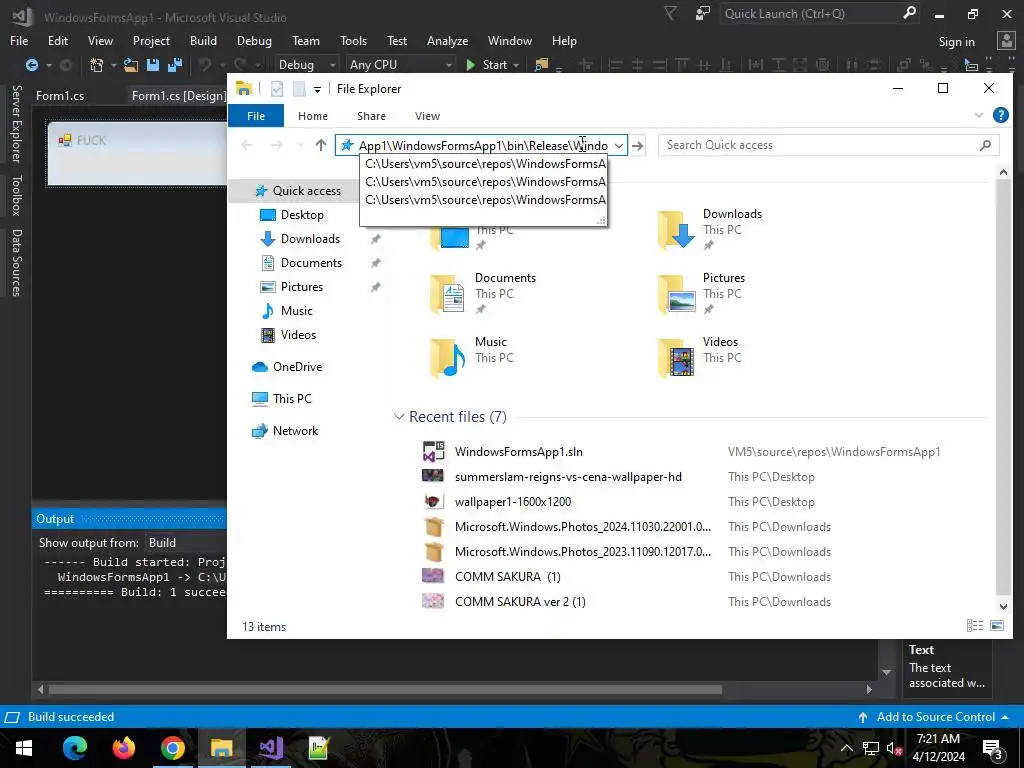The height and width of the screenshot is (768, 1024).
Task: Open the Show output from Build dropdown
Action: [187, 543]
